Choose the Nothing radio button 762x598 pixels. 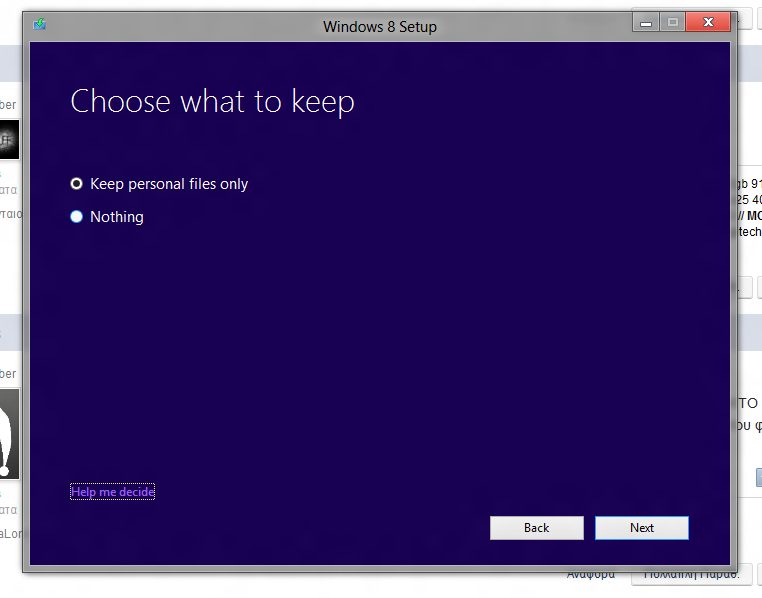[x=76, y=217]
